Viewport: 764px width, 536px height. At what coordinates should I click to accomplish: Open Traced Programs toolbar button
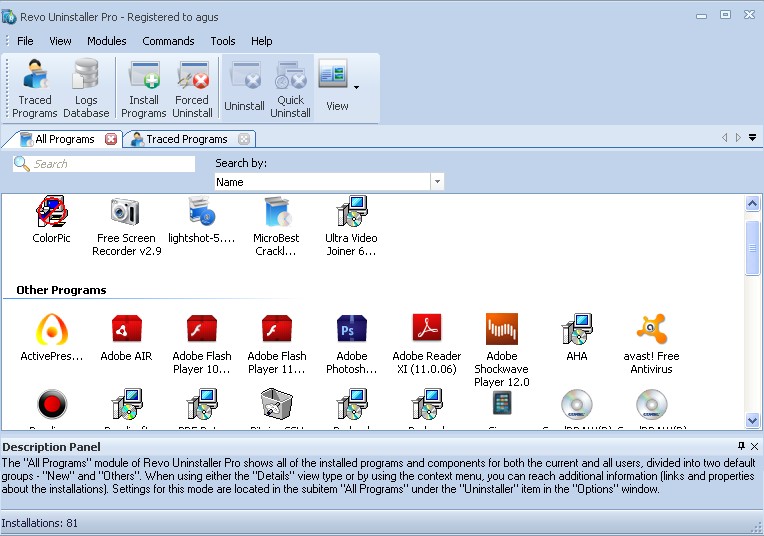pyautogui.click(x=35, y=88)
